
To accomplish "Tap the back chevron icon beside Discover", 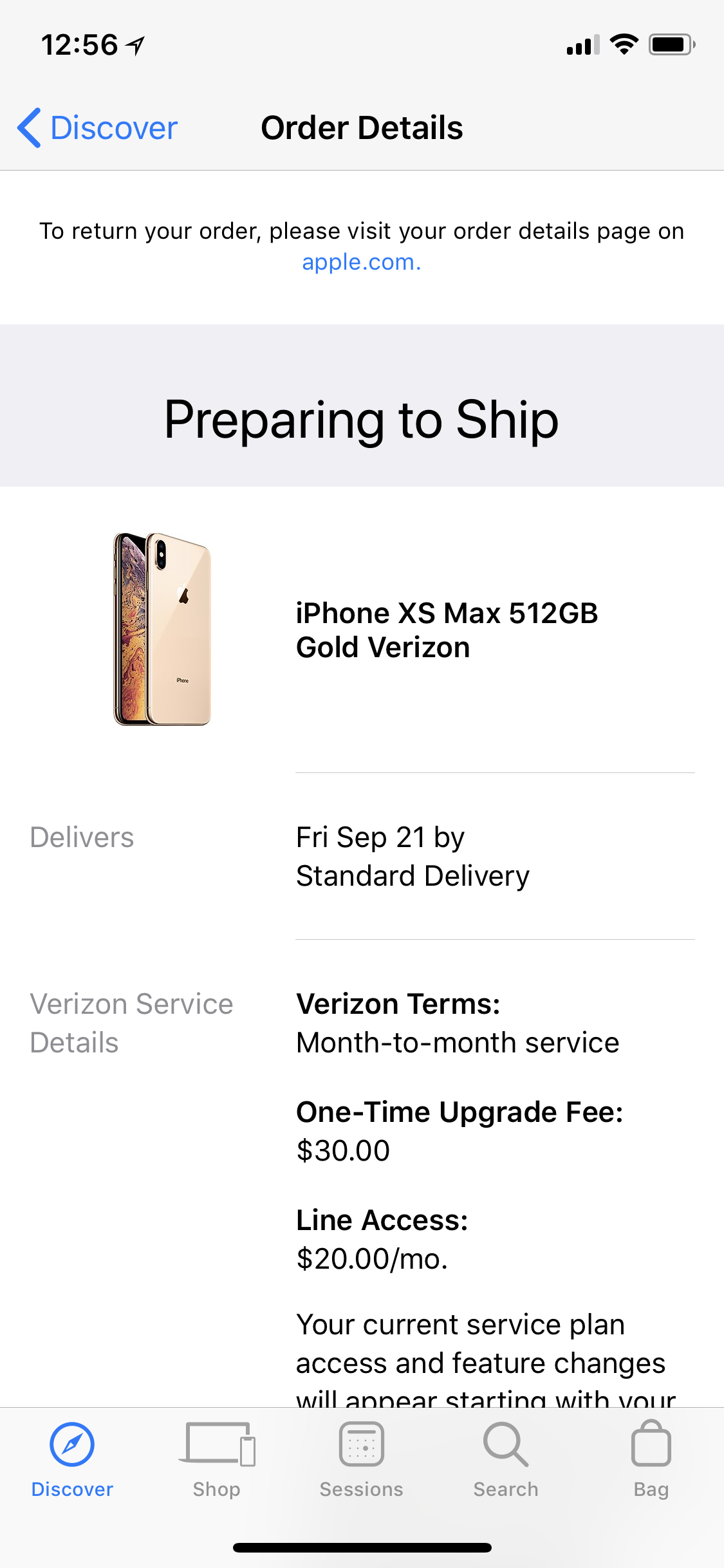I will 30,127.
